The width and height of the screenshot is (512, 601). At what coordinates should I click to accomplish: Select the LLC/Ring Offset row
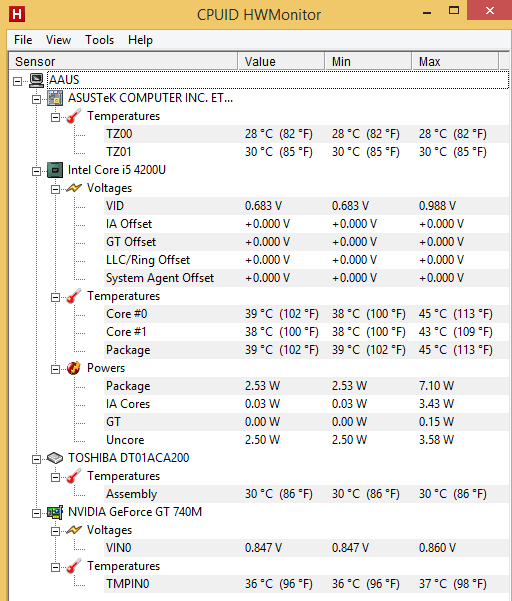[x=306, y=260]
